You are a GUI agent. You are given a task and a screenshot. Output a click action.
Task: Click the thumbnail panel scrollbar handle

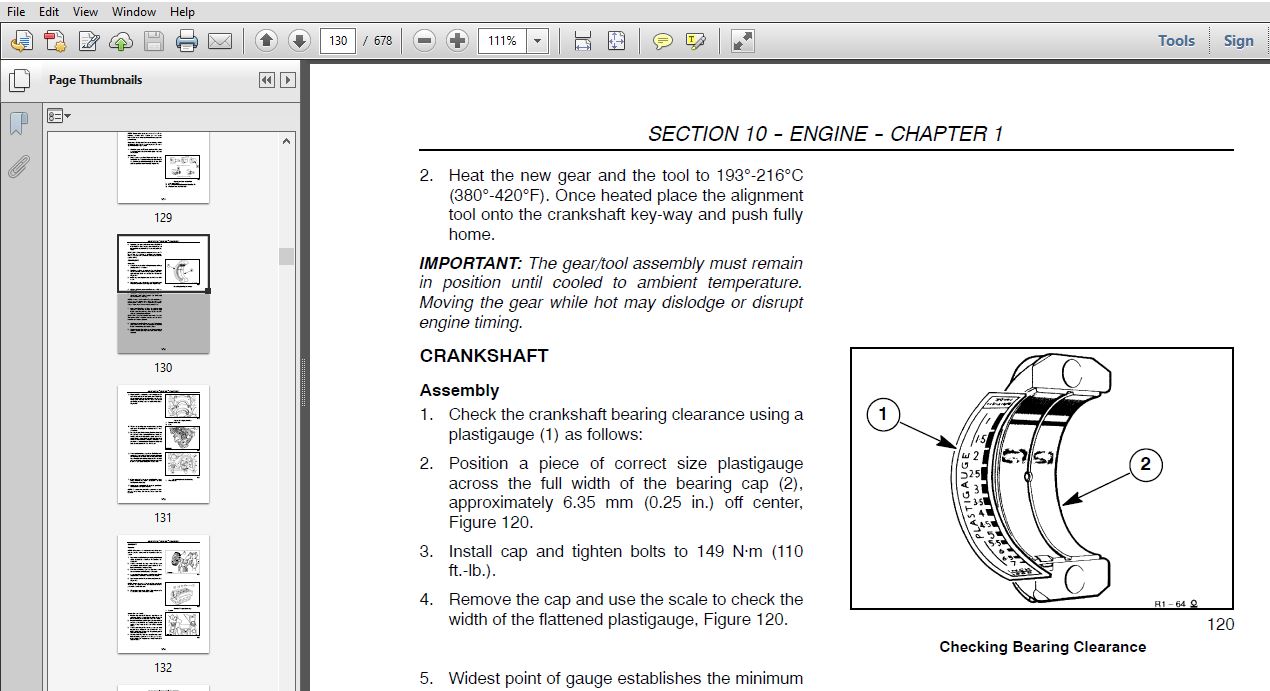tap(287, 256)
